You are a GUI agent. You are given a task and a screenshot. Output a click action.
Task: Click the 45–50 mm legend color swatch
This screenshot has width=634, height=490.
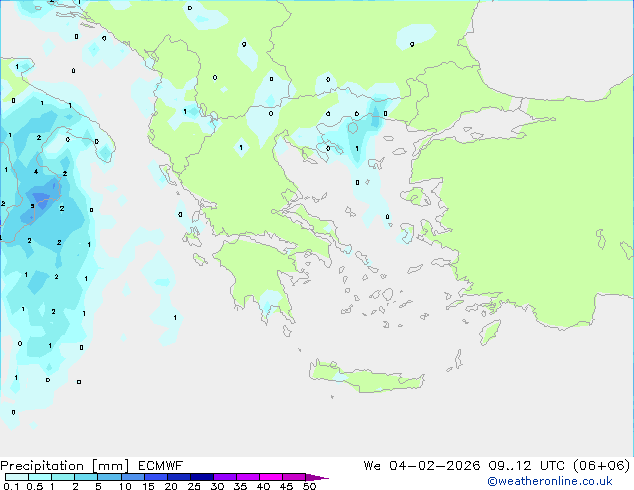point(294,477)
